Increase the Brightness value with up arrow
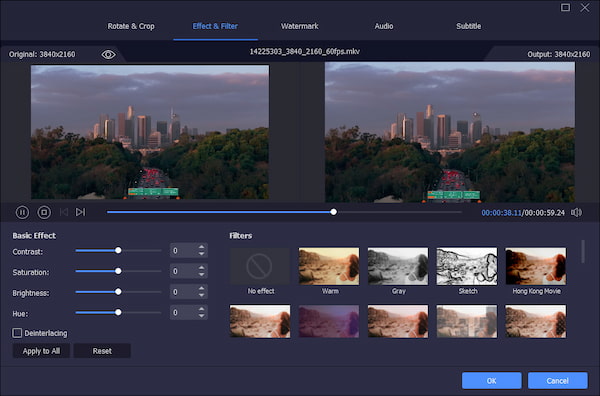The image size is (600, 396). pos(201,288)
